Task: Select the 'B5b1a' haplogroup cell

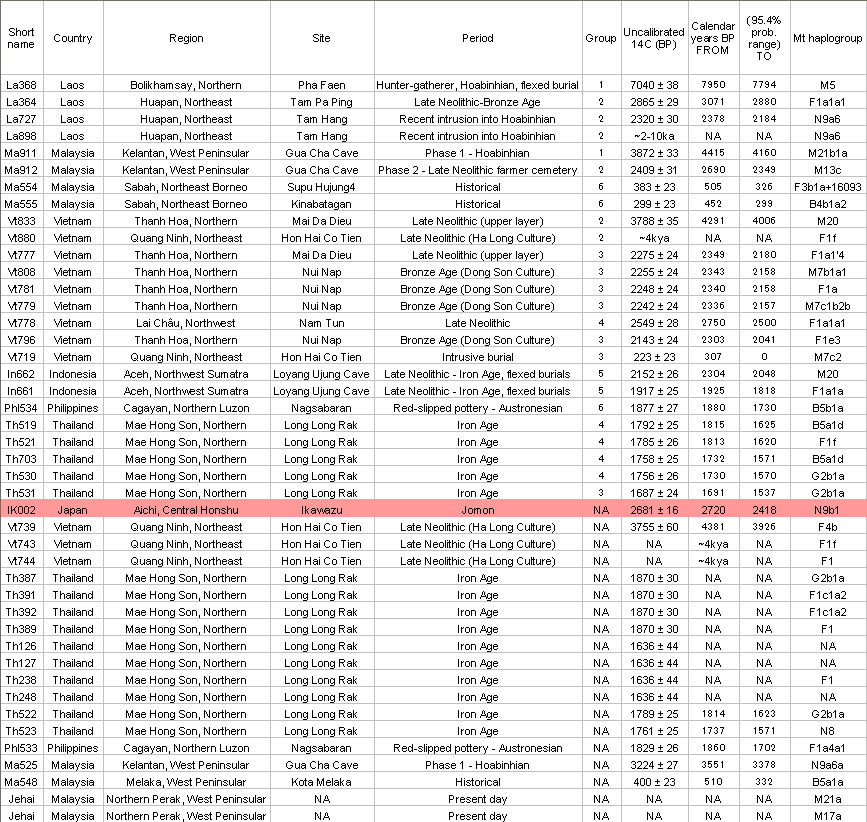Action: coord(828,408)
